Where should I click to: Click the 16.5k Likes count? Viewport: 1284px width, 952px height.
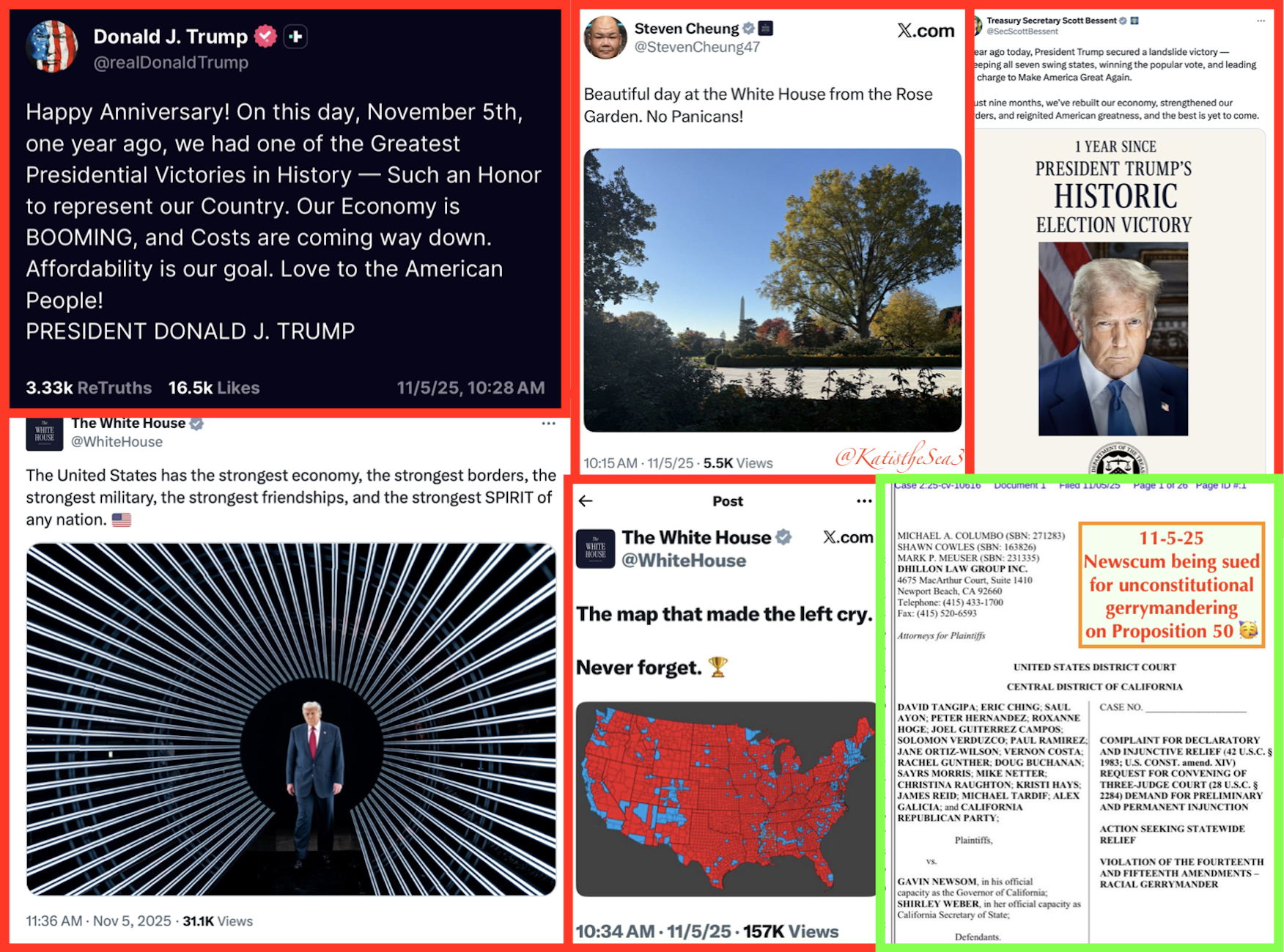214,388
